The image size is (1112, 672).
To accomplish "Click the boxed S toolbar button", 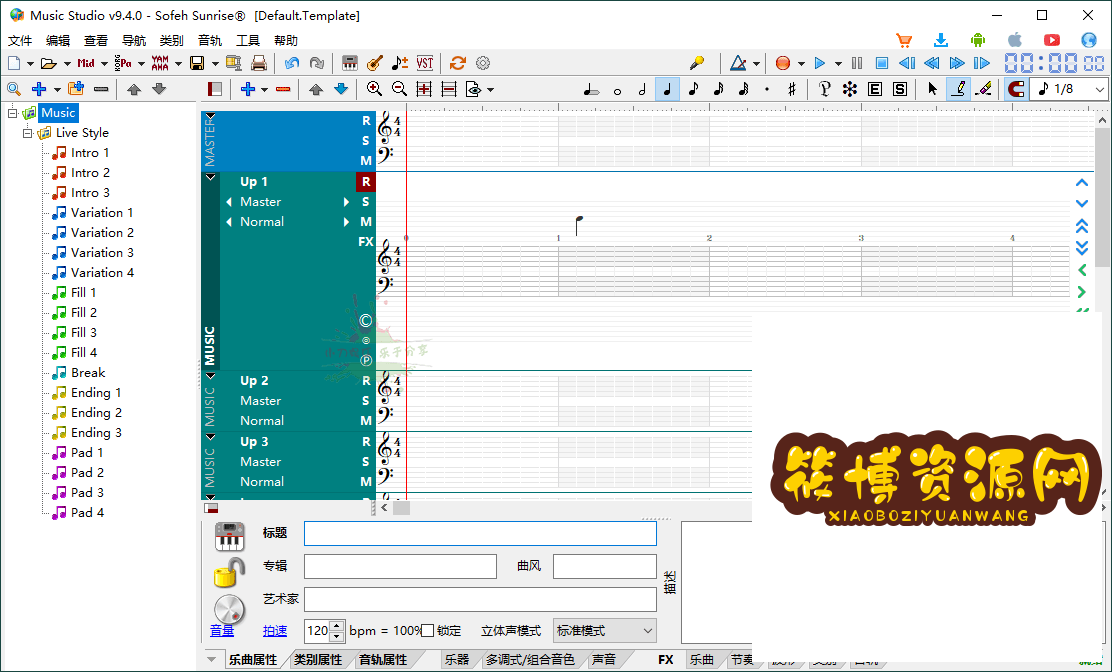I will [899, 89].
